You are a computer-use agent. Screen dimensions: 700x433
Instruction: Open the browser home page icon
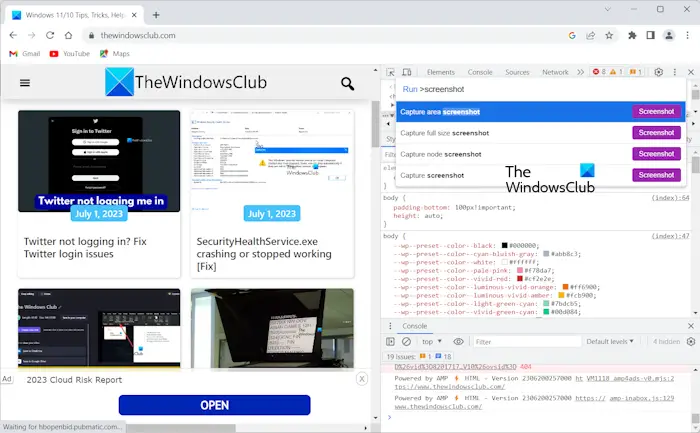coord(68,35)
